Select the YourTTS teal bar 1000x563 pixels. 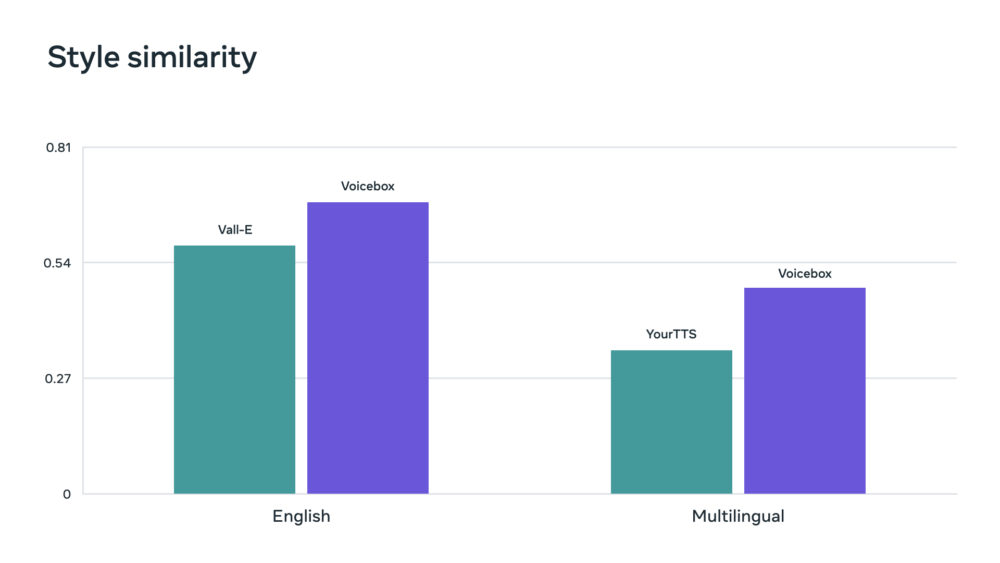(x=672, y=421)
